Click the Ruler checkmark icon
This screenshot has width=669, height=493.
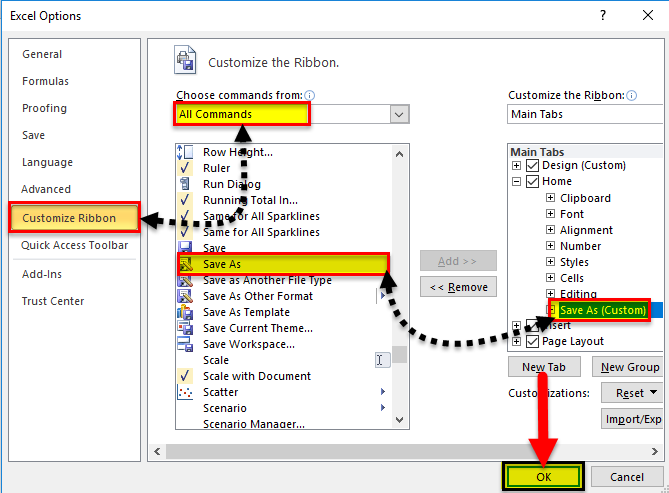point(185,168)
